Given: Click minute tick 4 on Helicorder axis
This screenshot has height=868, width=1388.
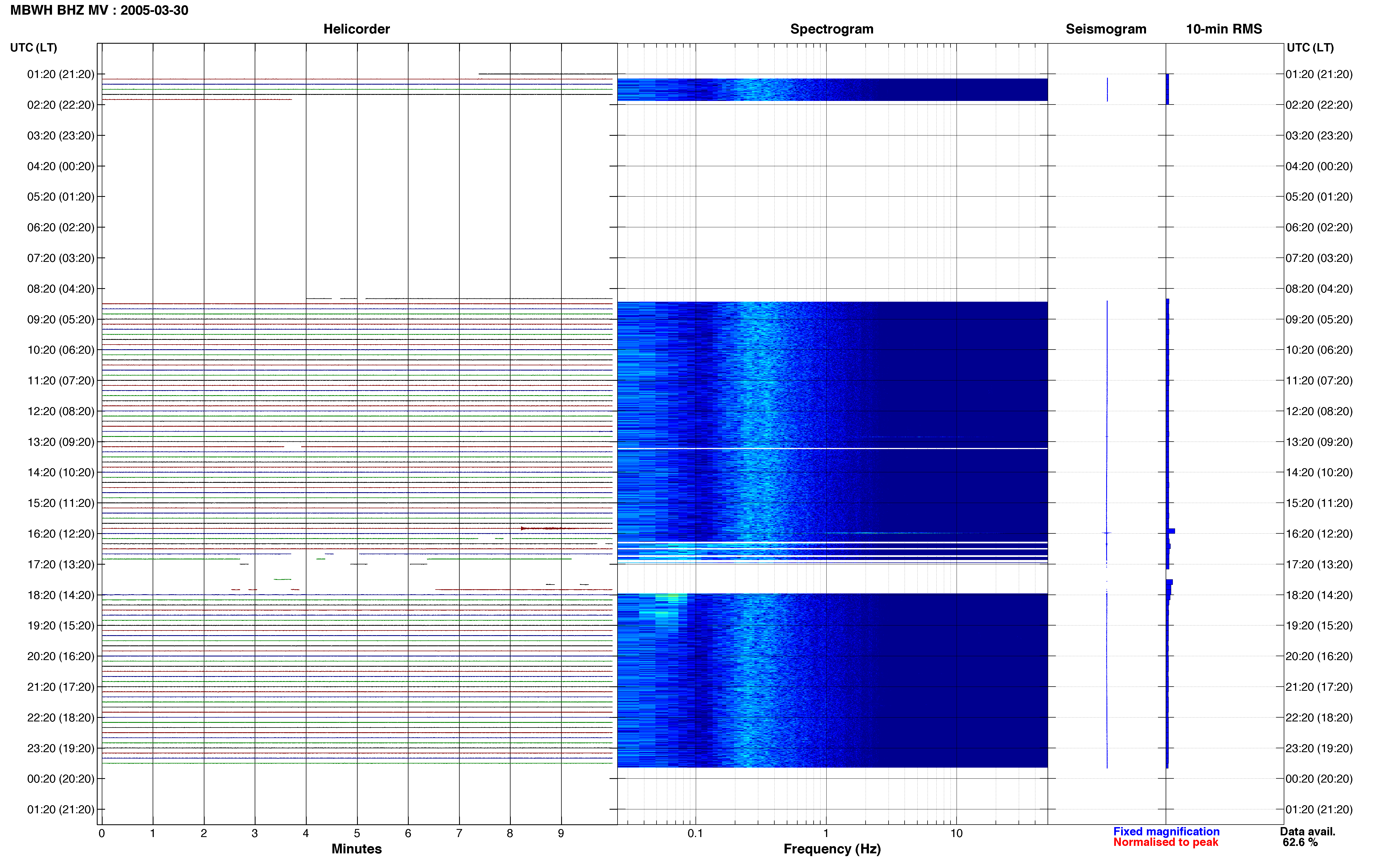Looking at the screenshot, I should click(306, 833).
